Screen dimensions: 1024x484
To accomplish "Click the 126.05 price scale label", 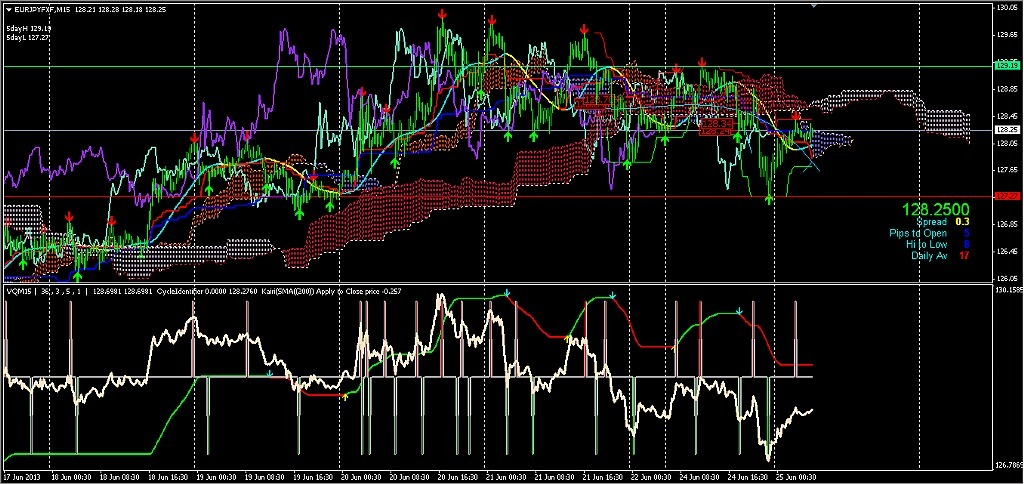I will tap(1006, 278).
